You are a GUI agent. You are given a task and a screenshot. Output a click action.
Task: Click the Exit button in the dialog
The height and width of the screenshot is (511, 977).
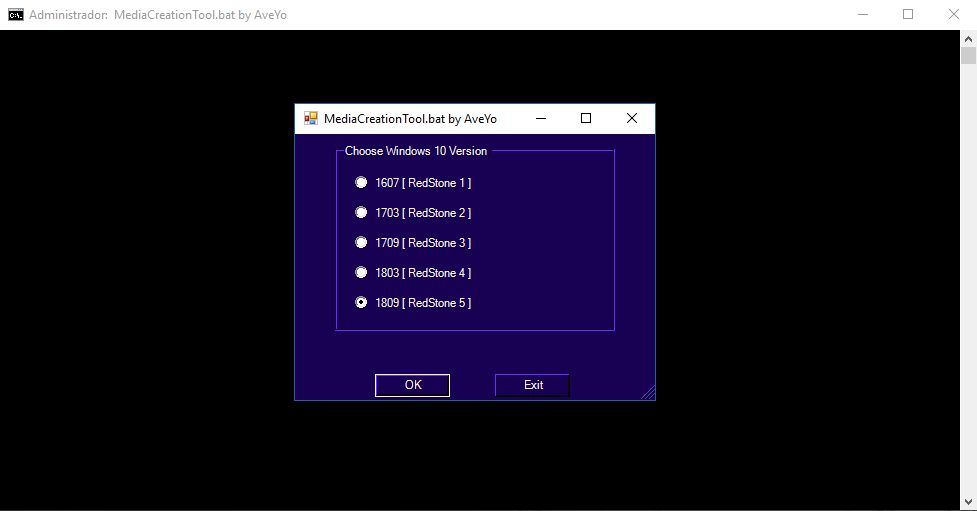point(532,385)
